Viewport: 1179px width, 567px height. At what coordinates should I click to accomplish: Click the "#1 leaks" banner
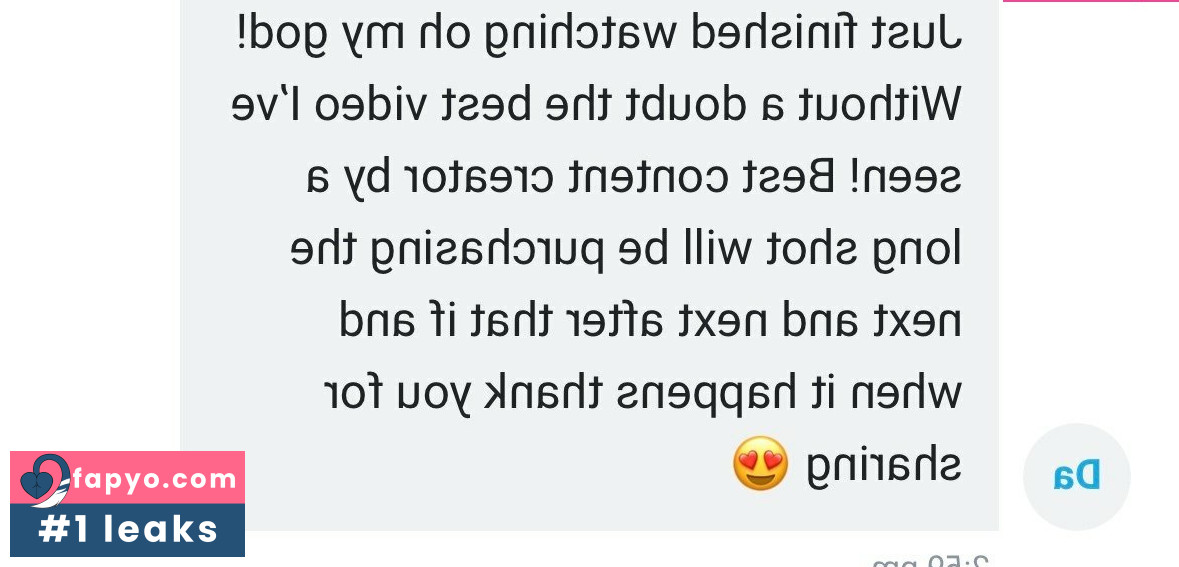[127, 530]
